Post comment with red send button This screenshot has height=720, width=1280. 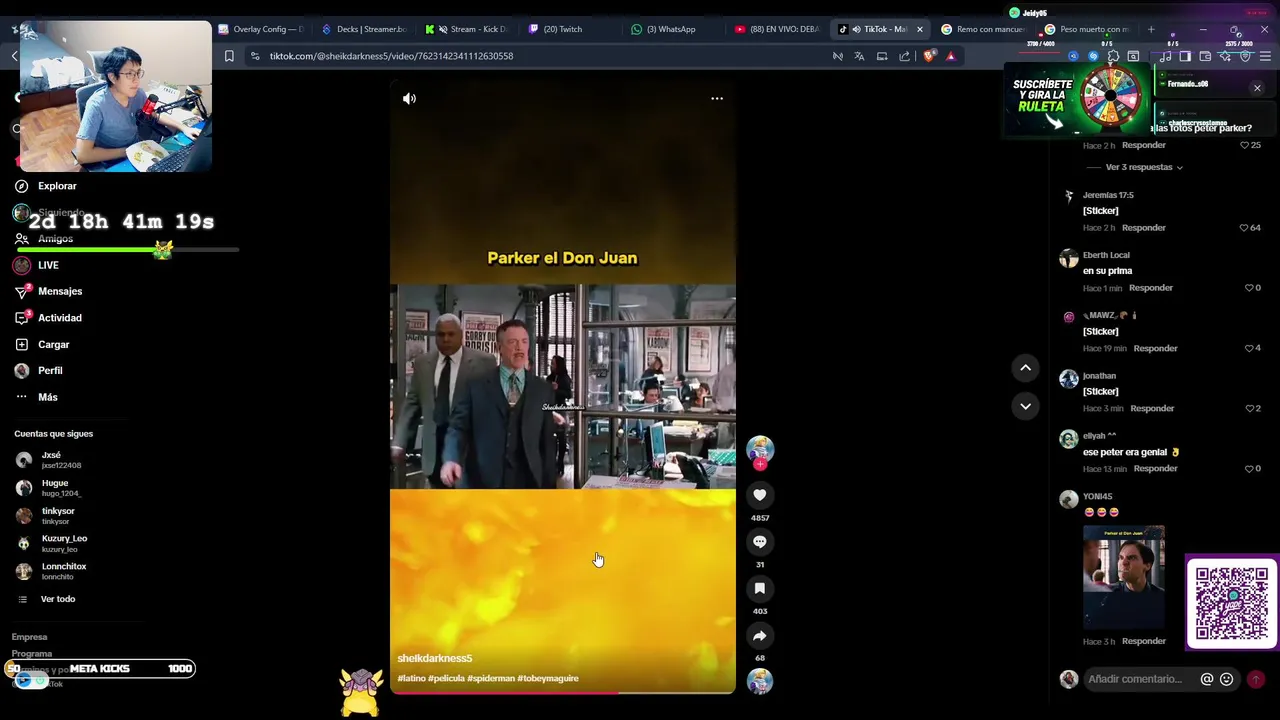tap(1256, 679)
